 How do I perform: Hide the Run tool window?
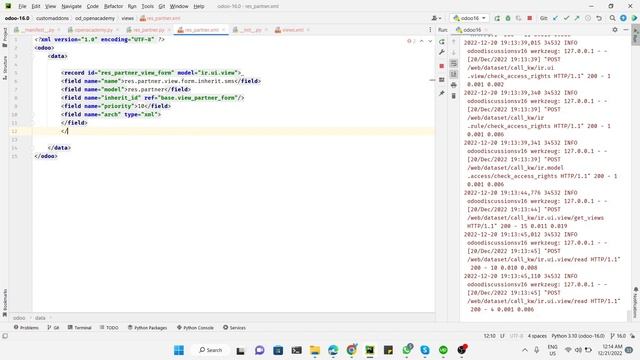[x=626, y=30]
